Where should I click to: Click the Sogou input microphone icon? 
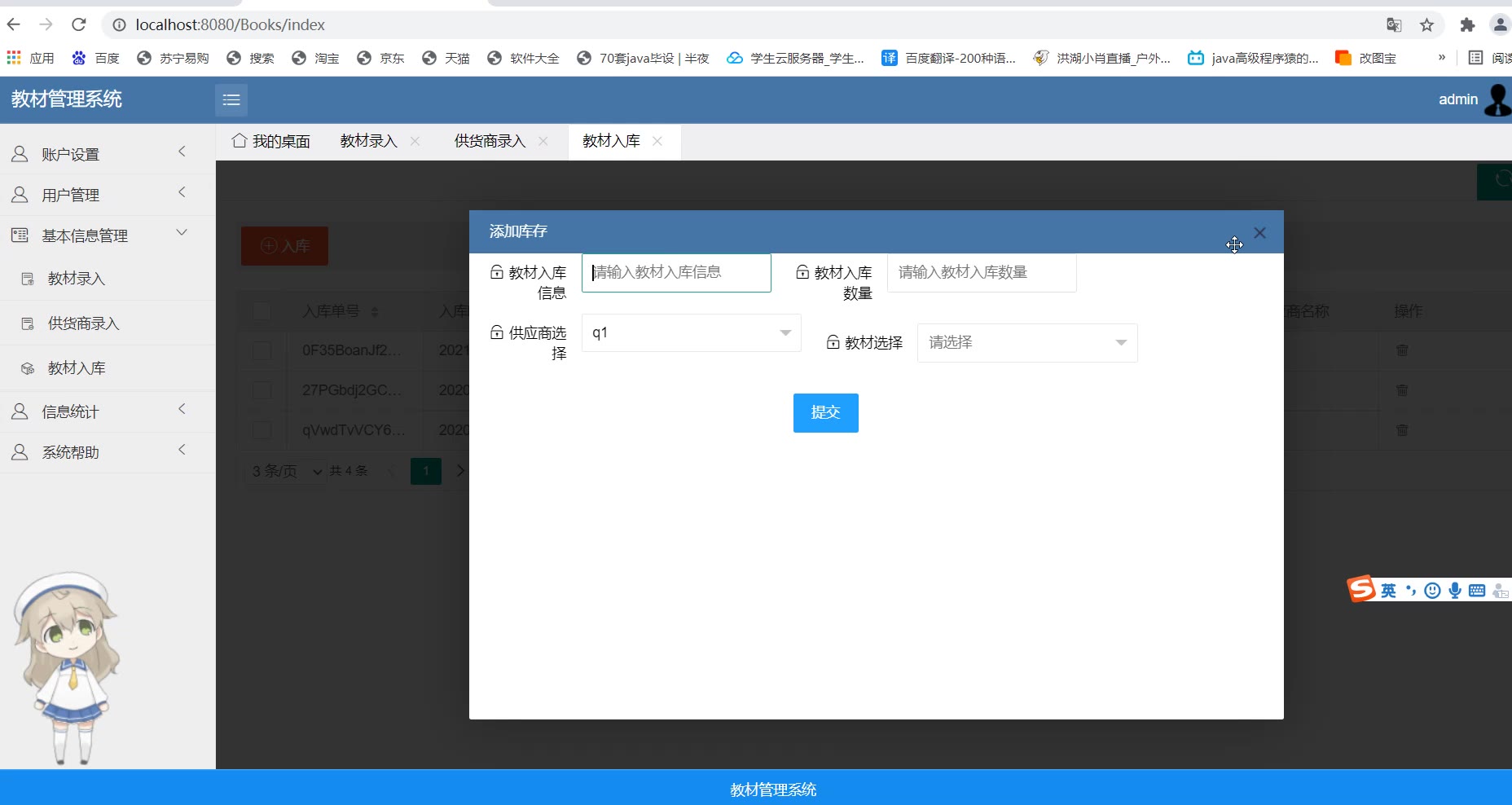tap(1454, 590)
